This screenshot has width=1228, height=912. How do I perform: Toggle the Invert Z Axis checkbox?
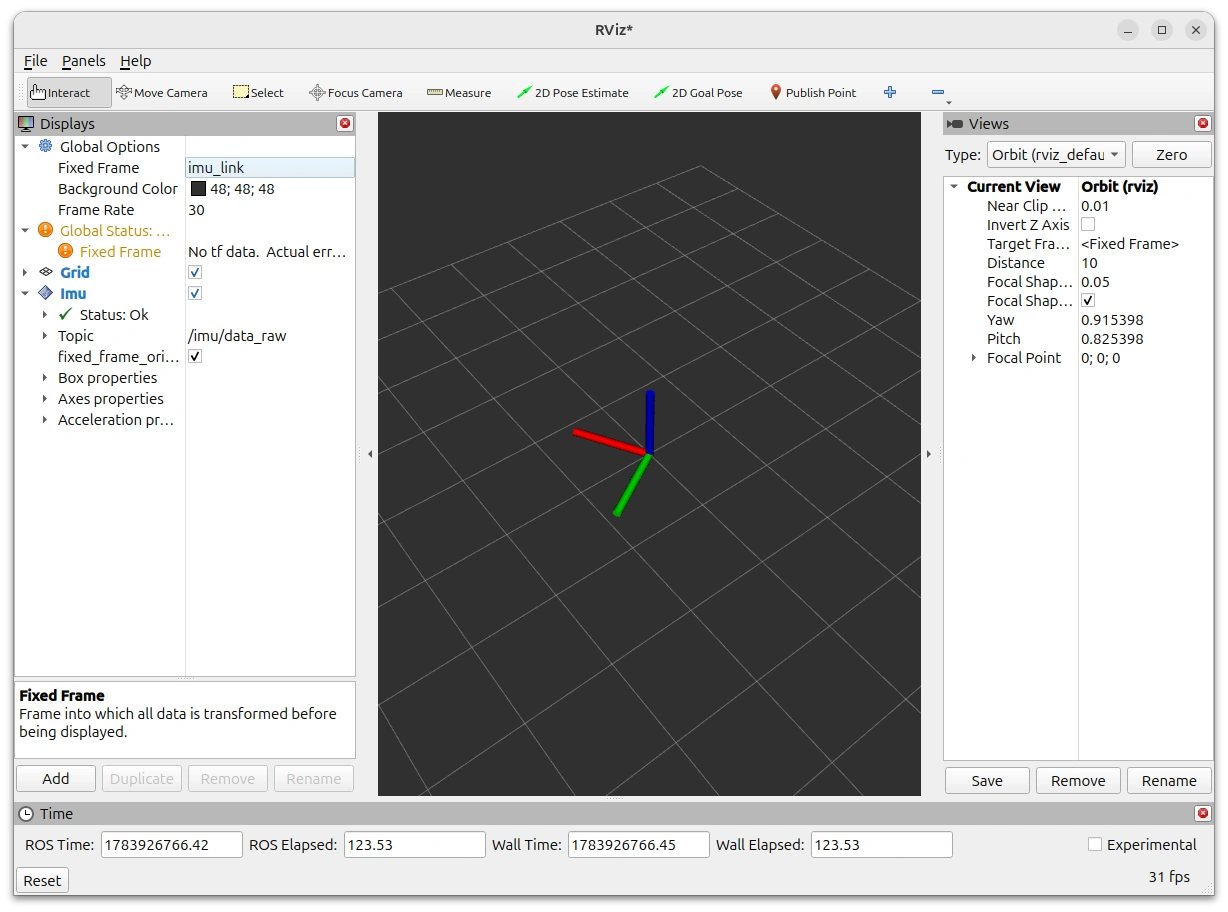click(1088, 224)
